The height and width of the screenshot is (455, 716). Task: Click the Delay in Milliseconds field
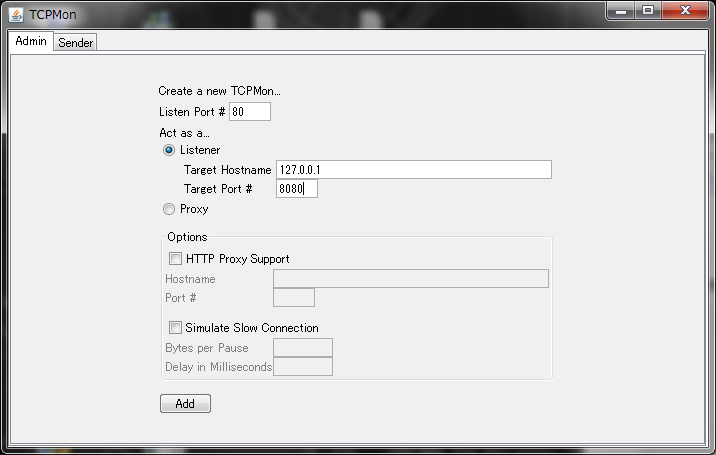(x=303, y=367)
